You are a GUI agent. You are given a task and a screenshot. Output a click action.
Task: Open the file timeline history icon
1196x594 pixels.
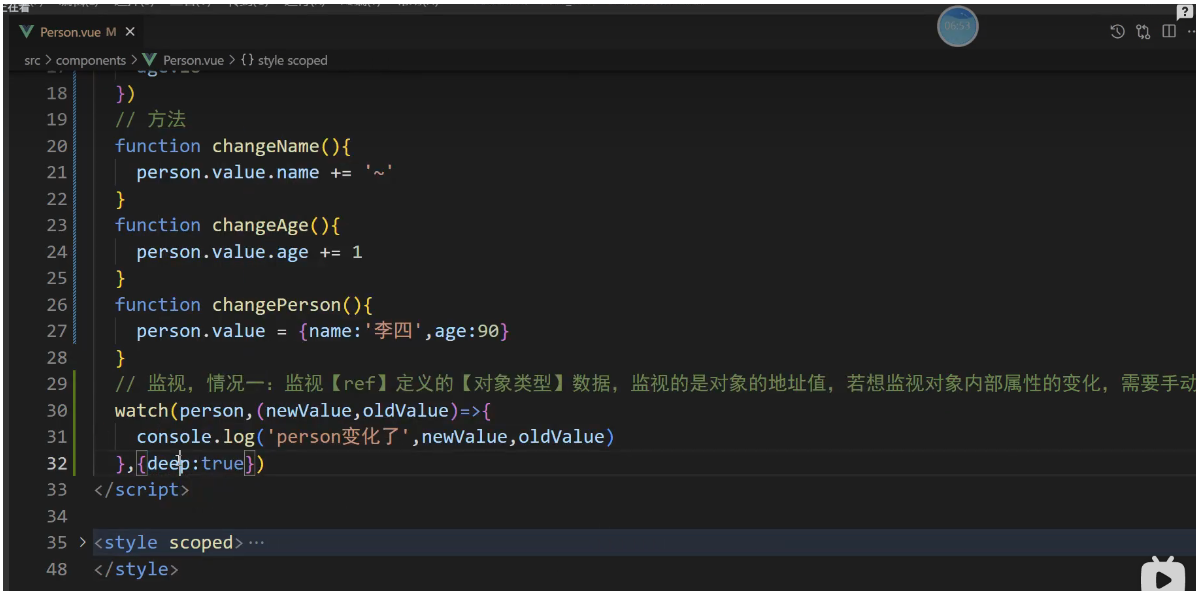click(x=1117, y=31)
